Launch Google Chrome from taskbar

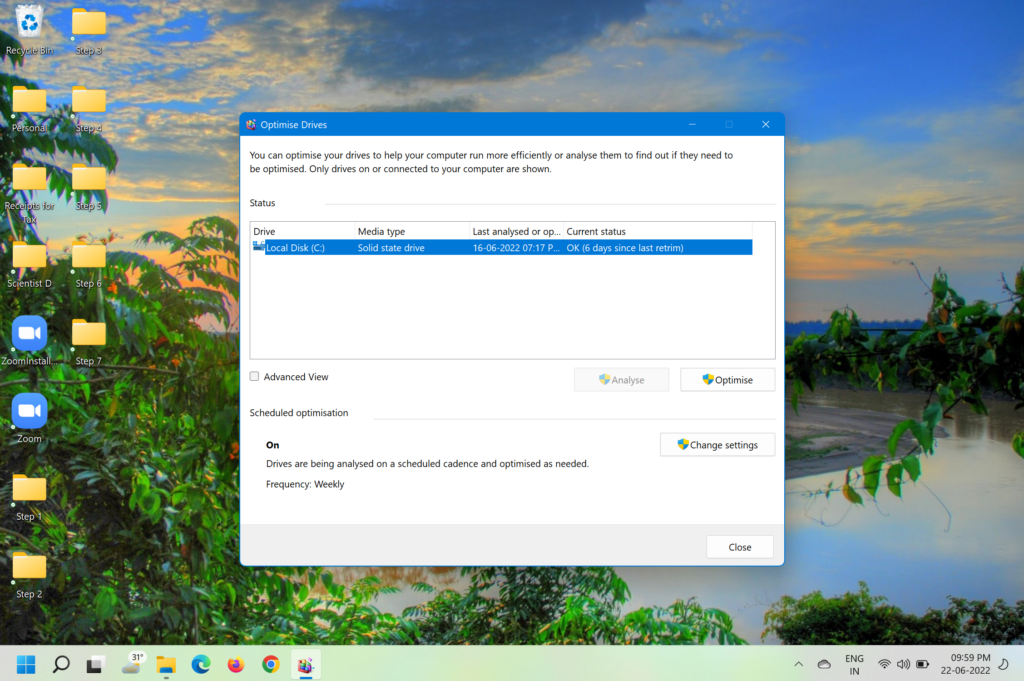click(271, 665)
